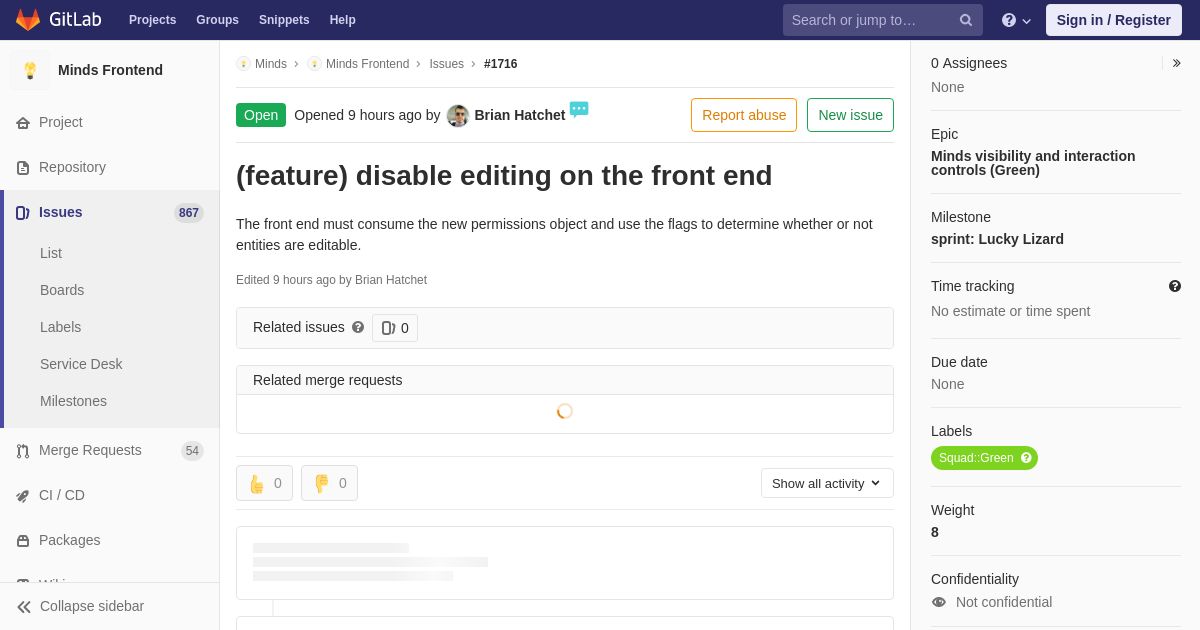Click the chat bubble status icon

click(x=579, y=109)
